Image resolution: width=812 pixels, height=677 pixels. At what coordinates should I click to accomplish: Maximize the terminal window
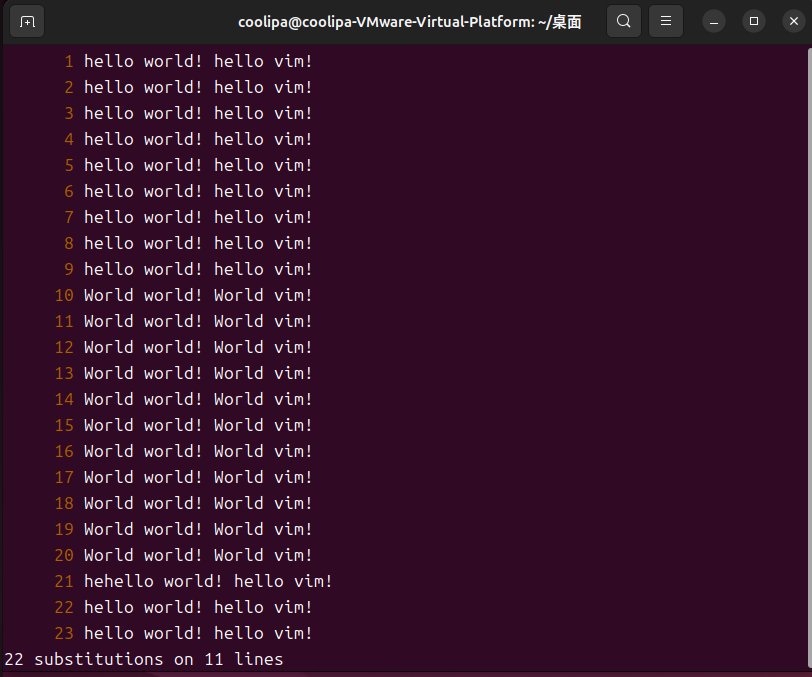753,21
